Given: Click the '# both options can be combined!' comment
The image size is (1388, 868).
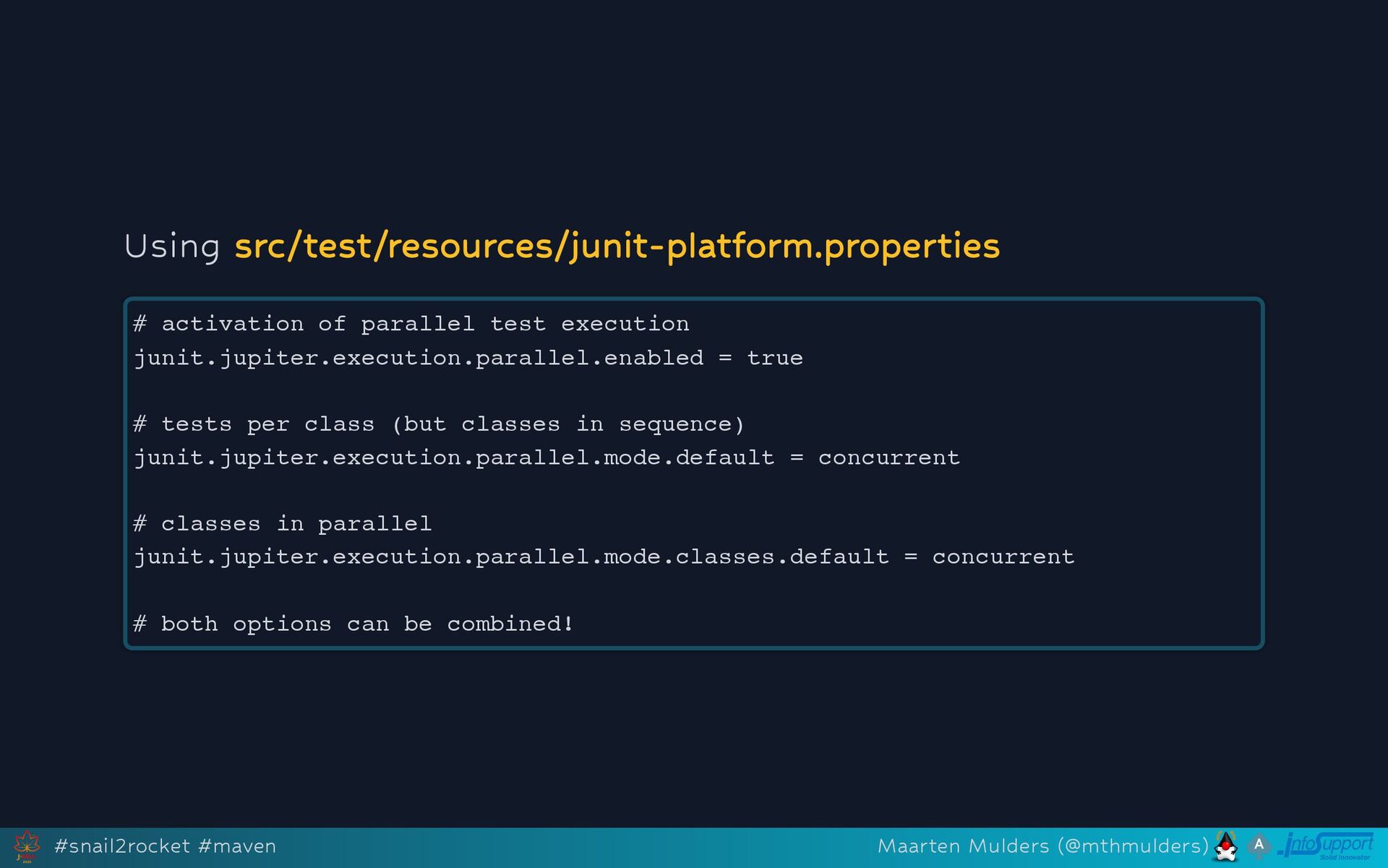Looking at the screenshot, I should click(354, 624).
